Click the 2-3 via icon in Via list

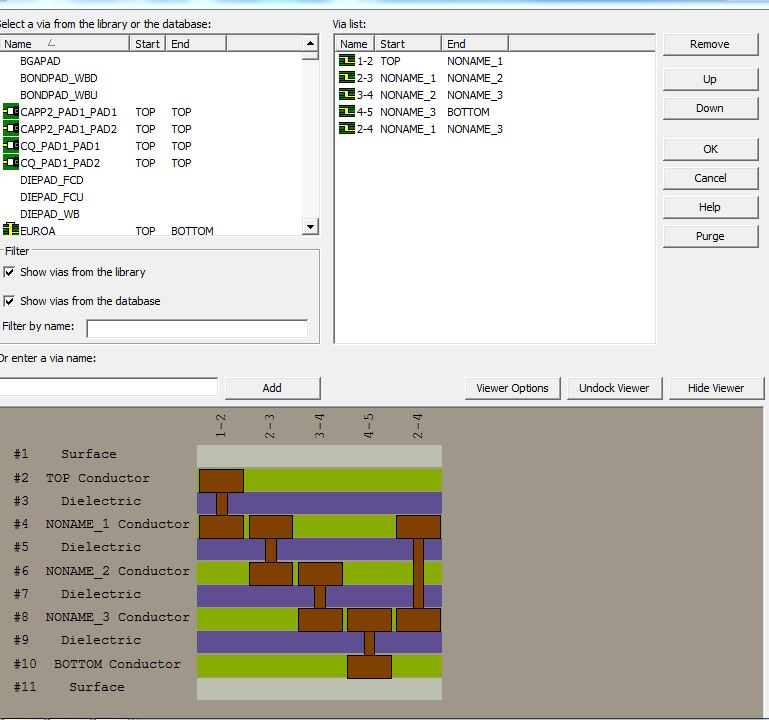[347, 78]
